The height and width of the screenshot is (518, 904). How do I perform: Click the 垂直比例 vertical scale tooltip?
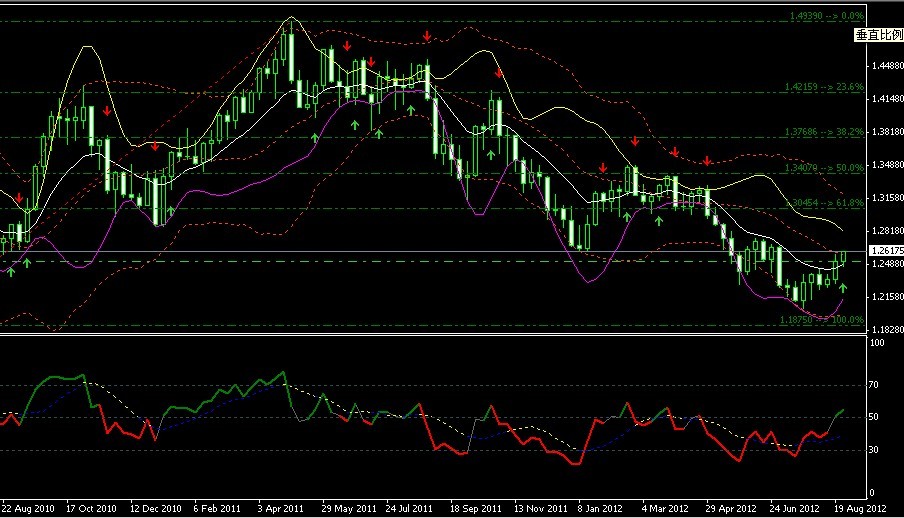coord(879,35)
